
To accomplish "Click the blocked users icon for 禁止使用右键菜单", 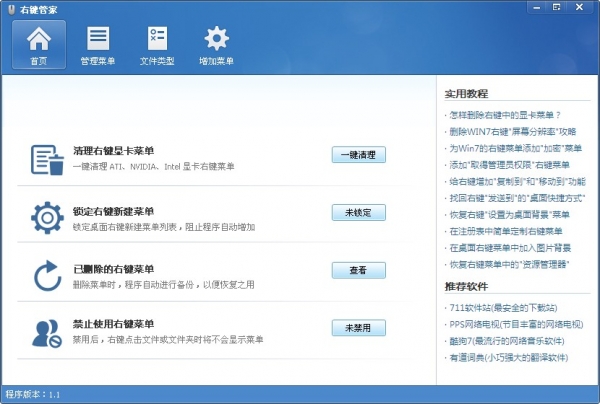I will 46,331.
